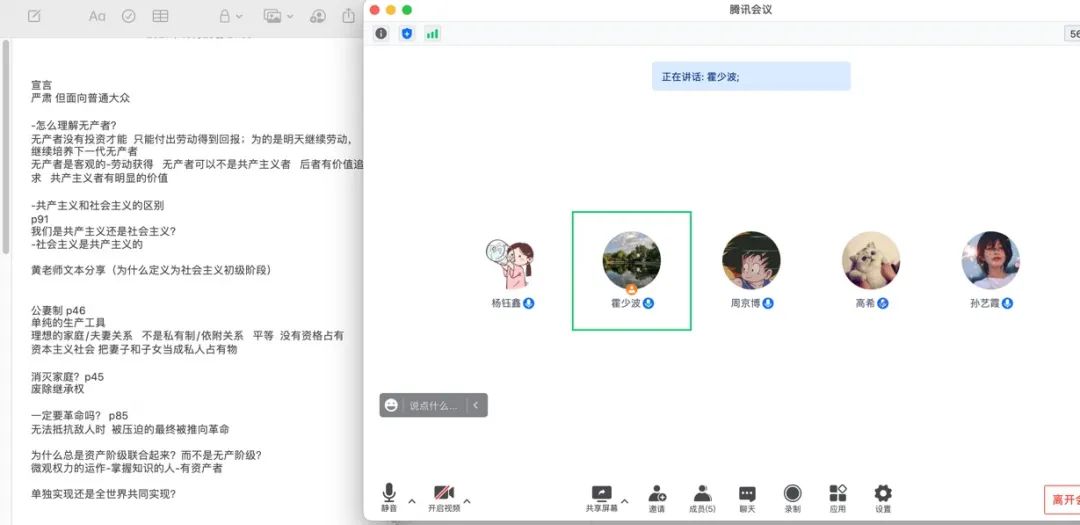Viewport: 1080px width, 525px height.
Task: Open the 成员 members list
Action: point(702,497)
